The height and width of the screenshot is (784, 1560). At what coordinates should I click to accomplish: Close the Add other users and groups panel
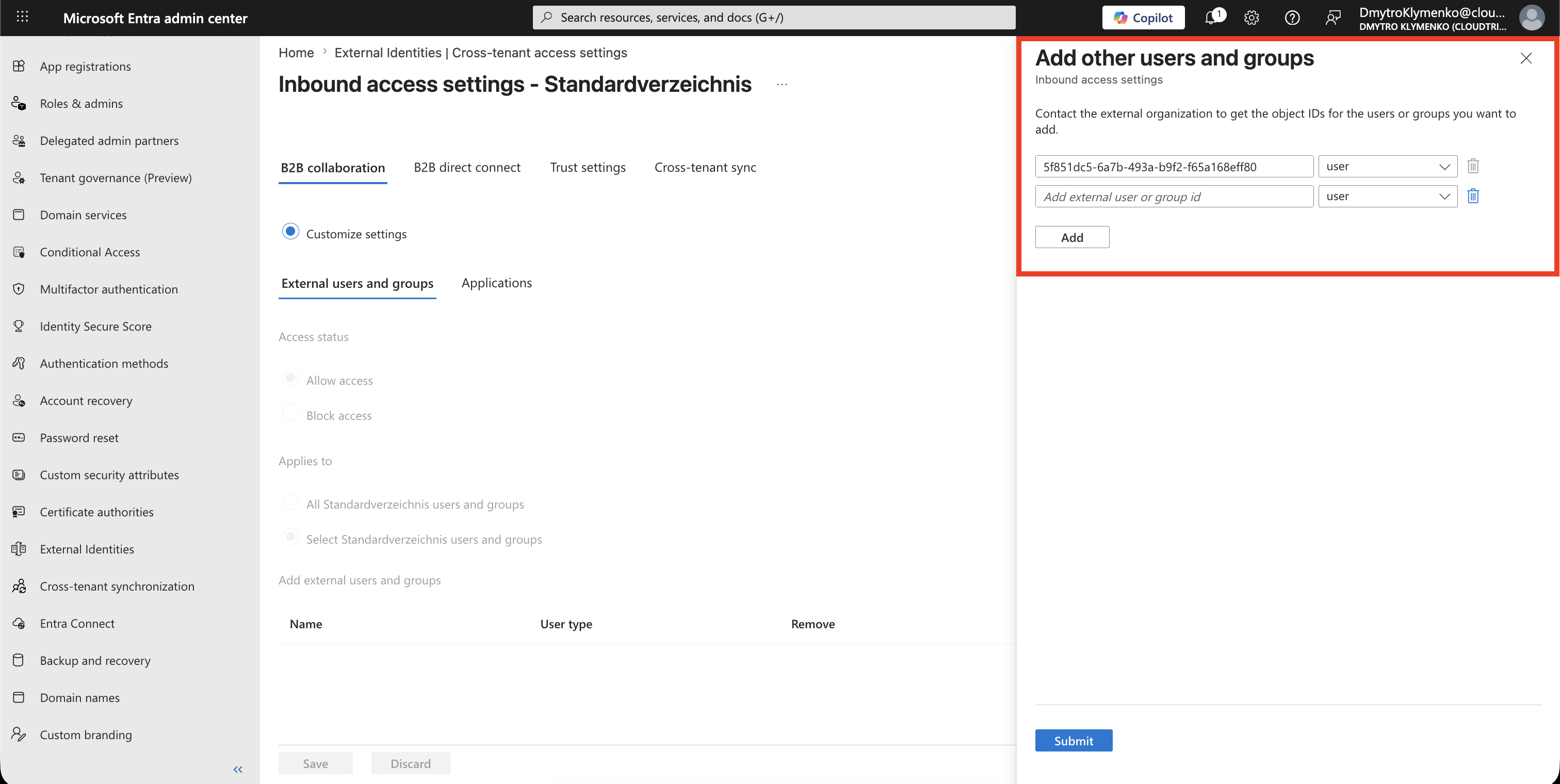coord(1526,58)
